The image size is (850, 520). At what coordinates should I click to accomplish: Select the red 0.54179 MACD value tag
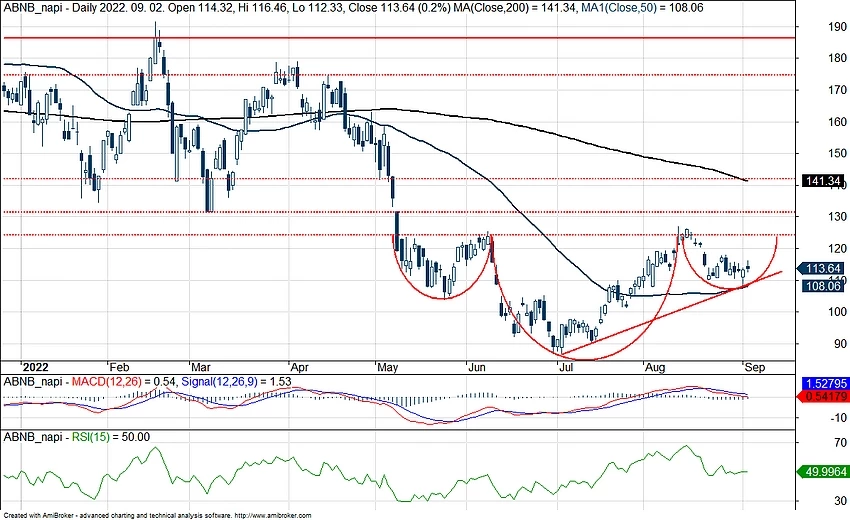822,397
